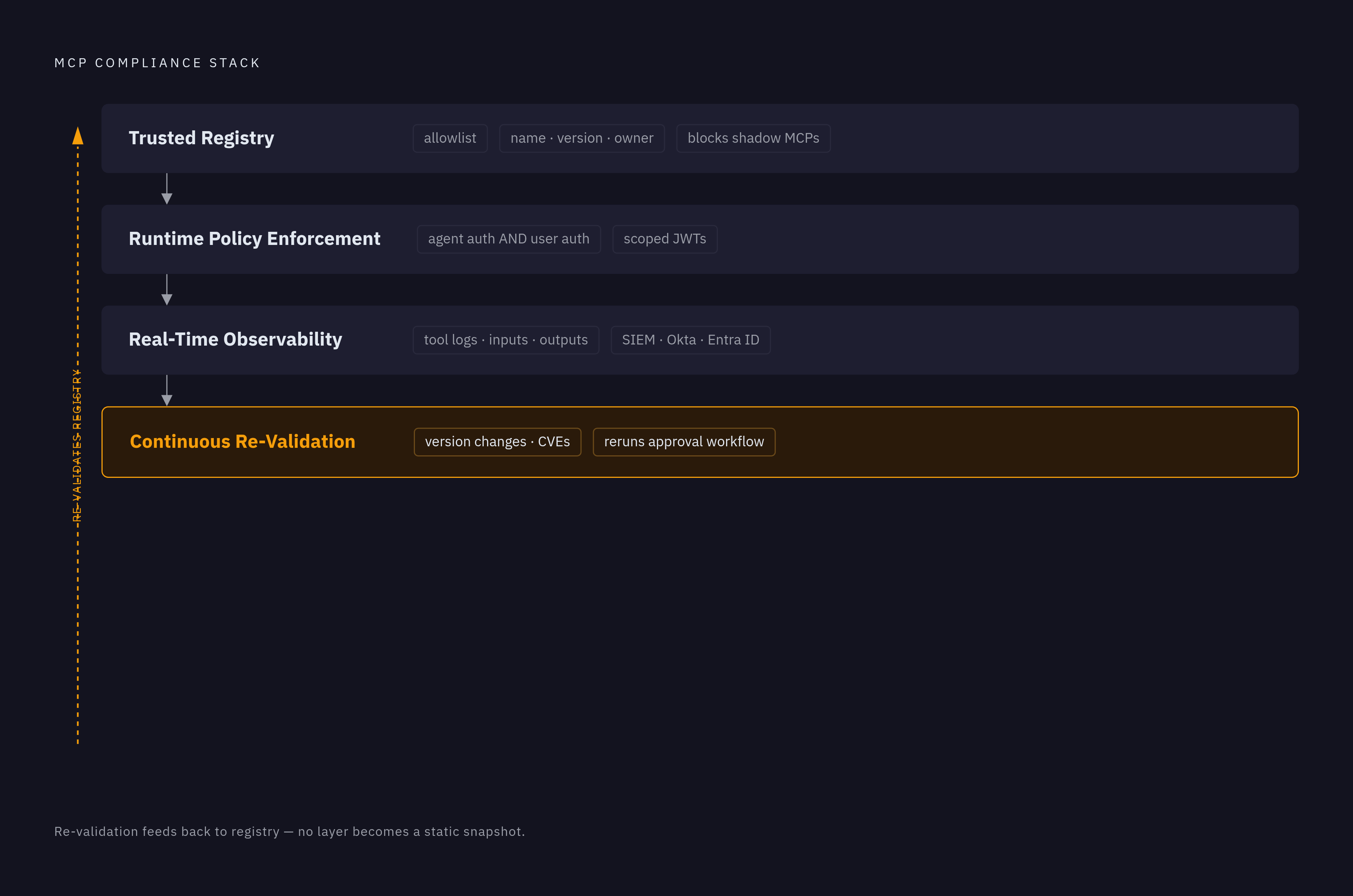This screenshot has width=1353, height=896.
Task: Click 'tool logs · inputs · outputs' chip
Action: tap(506, 340)
